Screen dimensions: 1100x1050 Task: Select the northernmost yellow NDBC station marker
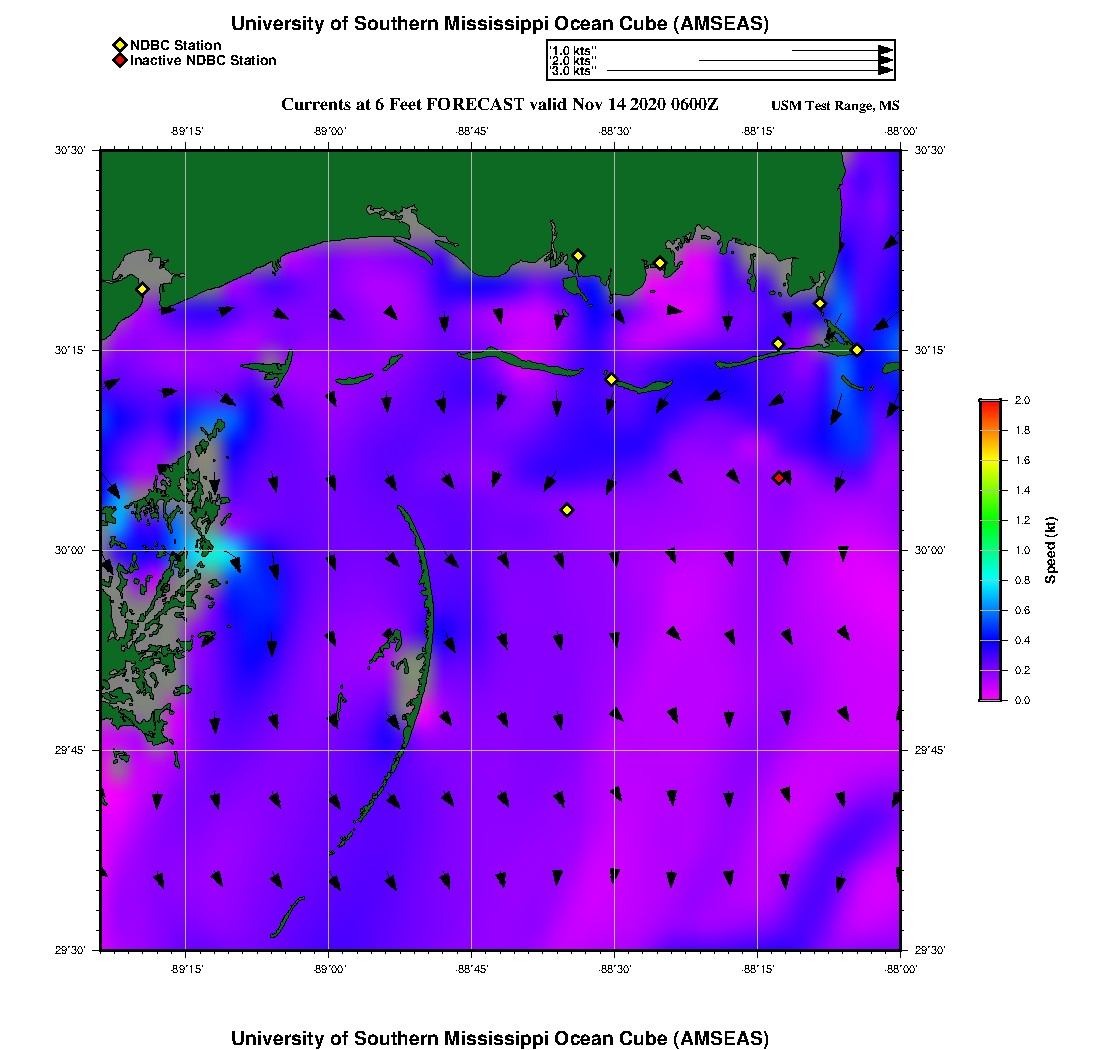tap(578, 255)
